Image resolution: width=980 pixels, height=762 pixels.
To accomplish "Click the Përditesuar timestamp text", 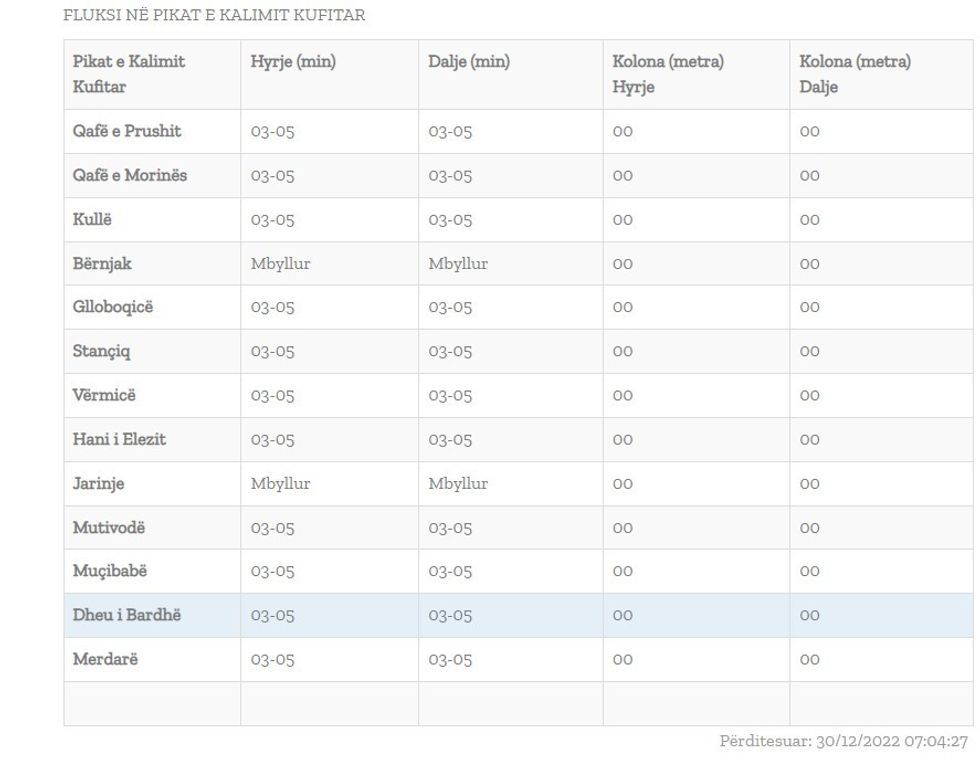I will point(843,742).
